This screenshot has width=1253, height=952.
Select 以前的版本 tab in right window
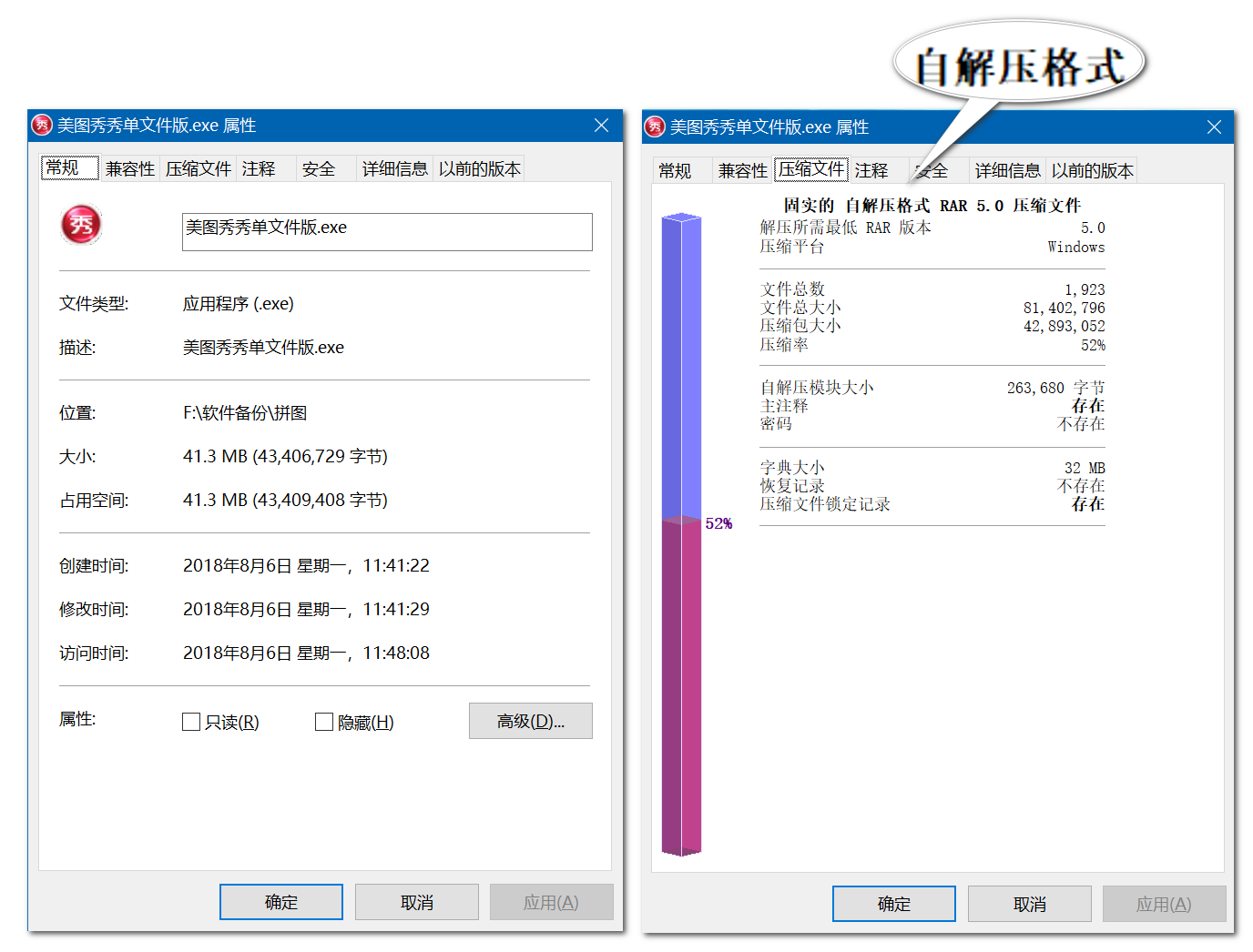pyautogui.click(x=1092, y=170)
